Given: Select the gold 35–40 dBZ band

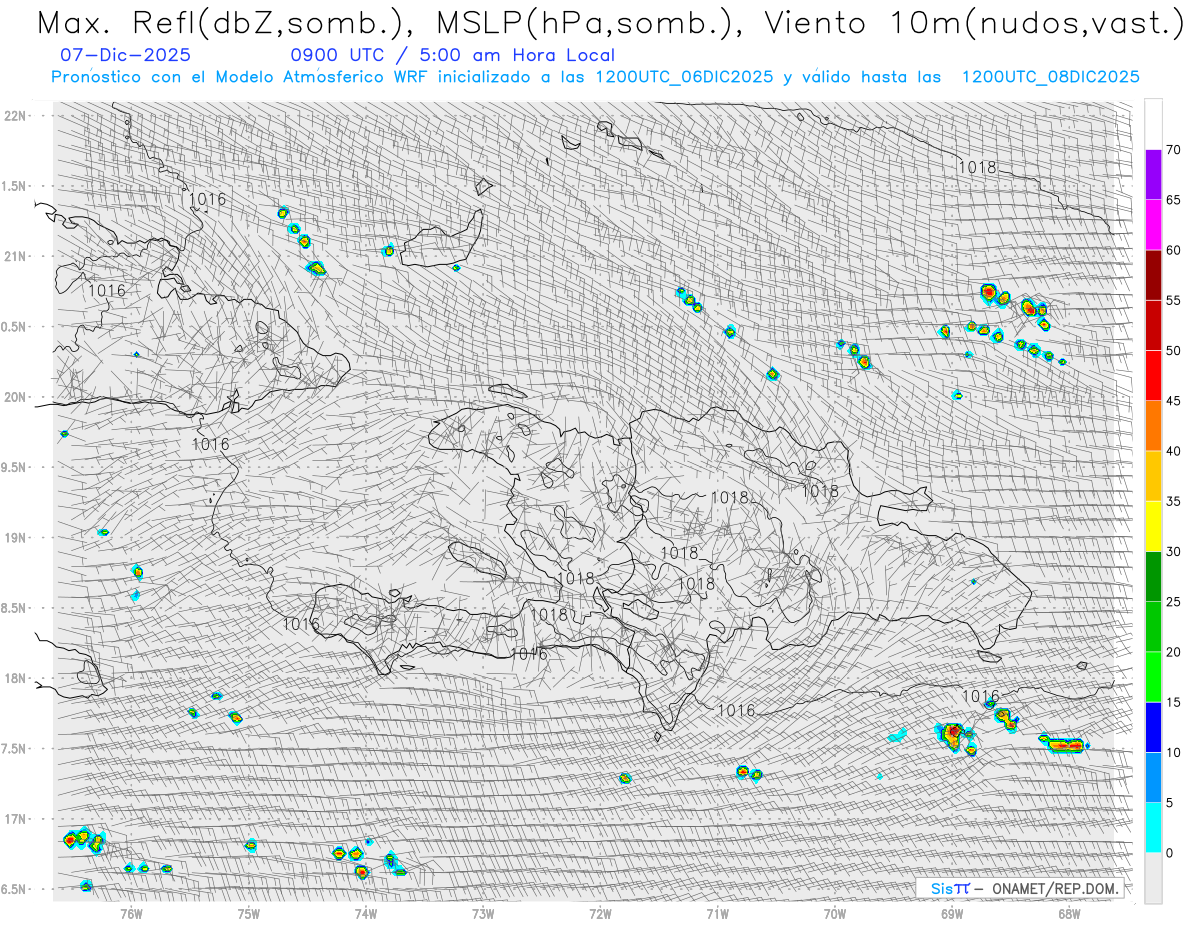Looking at the screenshot, I should (1153, 476).
